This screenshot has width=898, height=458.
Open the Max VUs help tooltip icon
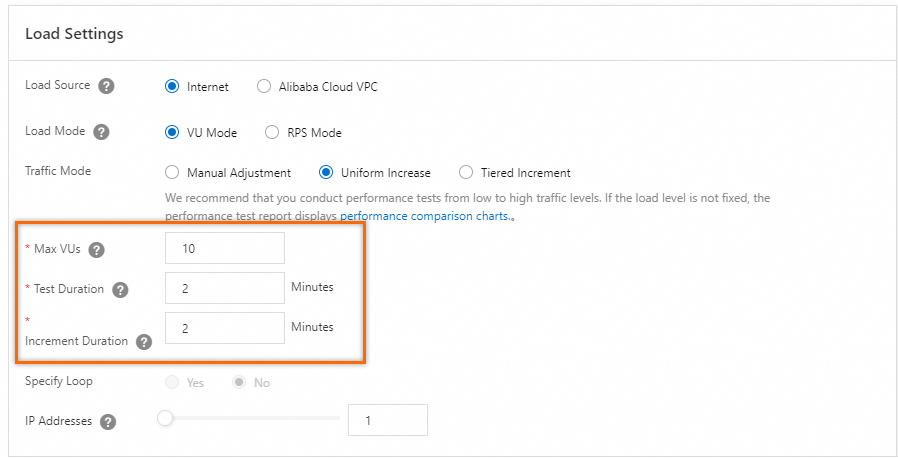click(x=97, y=249)
